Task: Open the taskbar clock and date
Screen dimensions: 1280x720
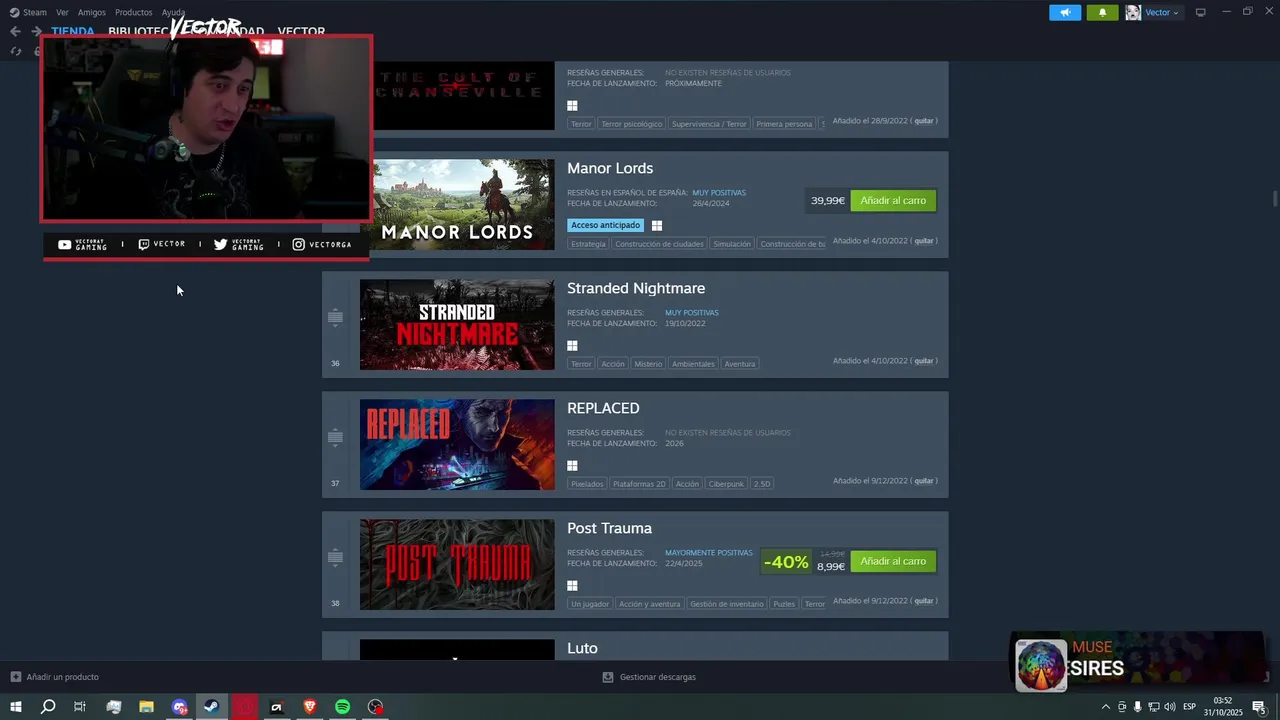Action: coord(1222,707)
